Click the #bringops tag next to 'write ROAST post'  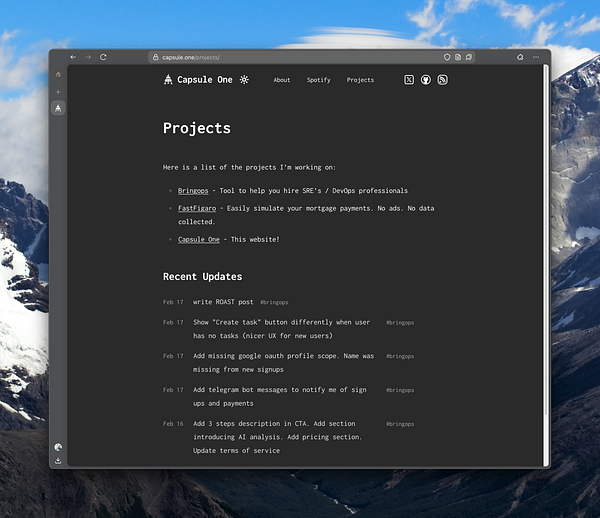(x=274, y=302)
